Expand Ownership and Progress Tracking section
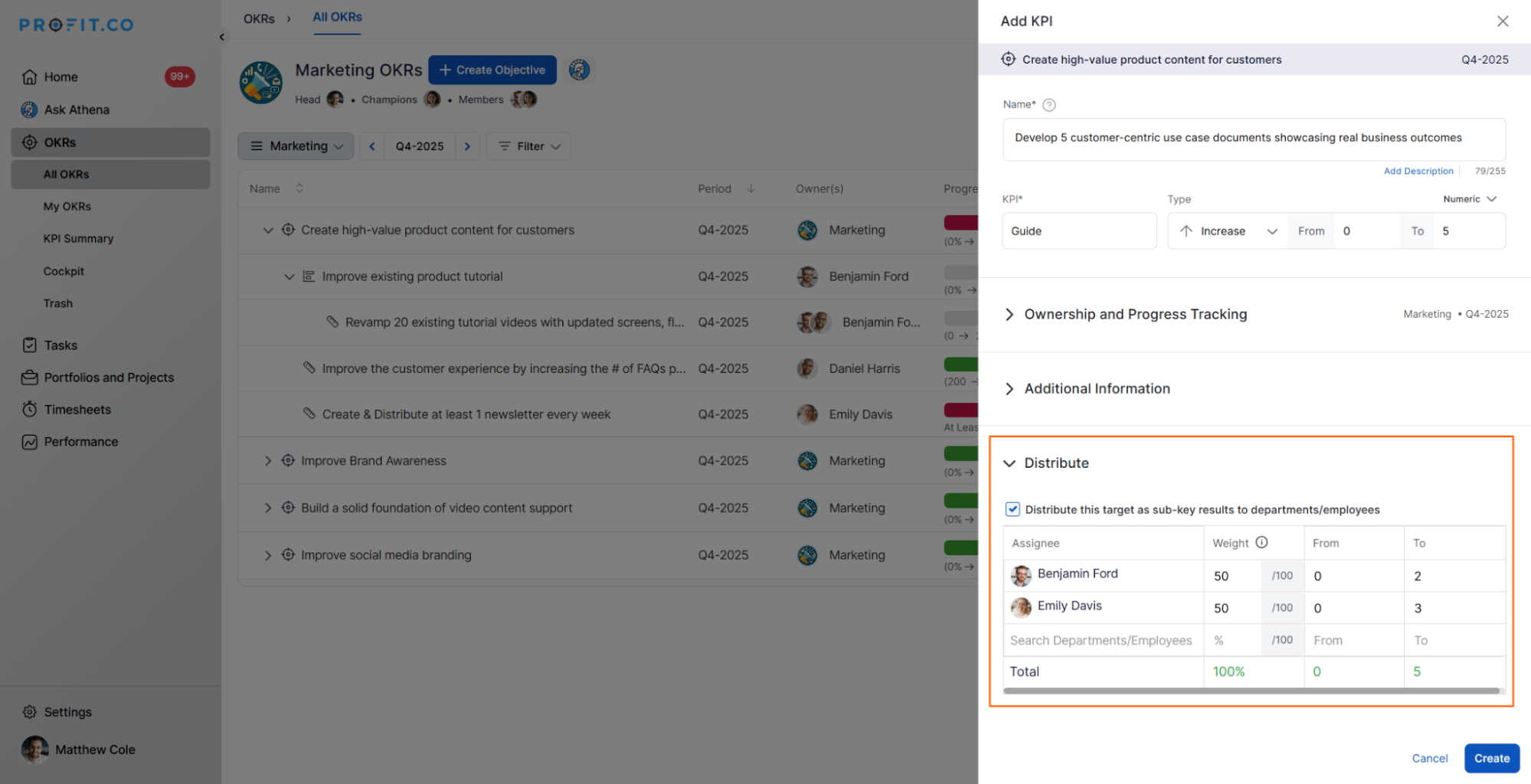The height and width of the screenshot is (784, 1531). tap(1009, 315)
